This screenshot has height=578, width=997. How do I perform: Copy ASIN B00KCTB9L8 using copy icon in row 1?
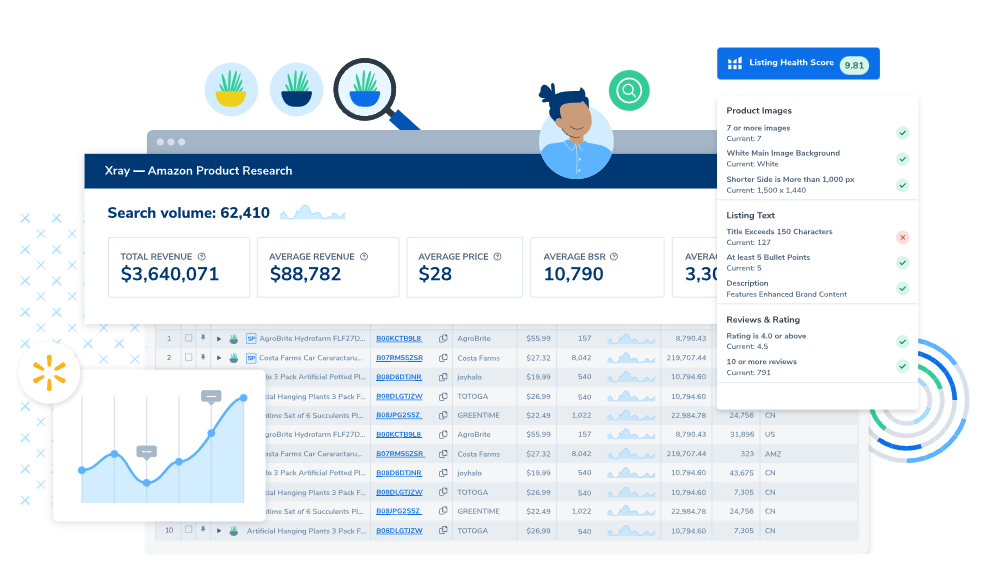point(443,338)
